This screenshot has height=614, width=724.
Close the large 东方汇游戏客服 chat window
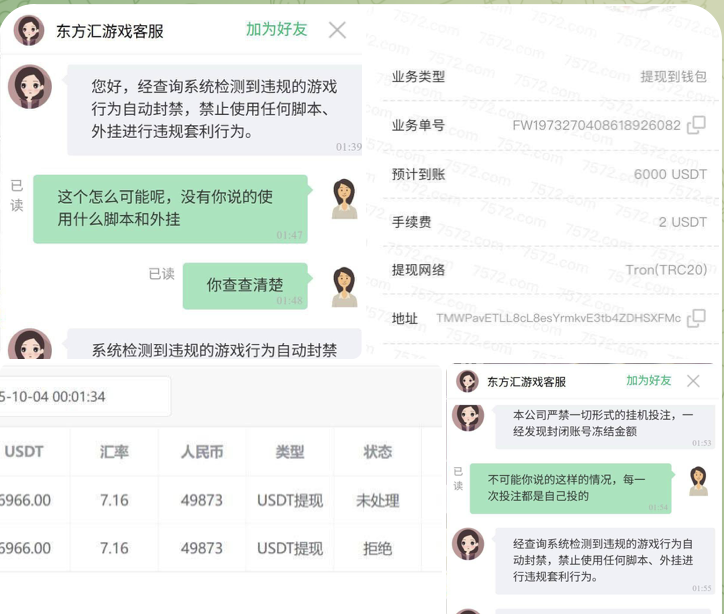(x=337, y=30)
